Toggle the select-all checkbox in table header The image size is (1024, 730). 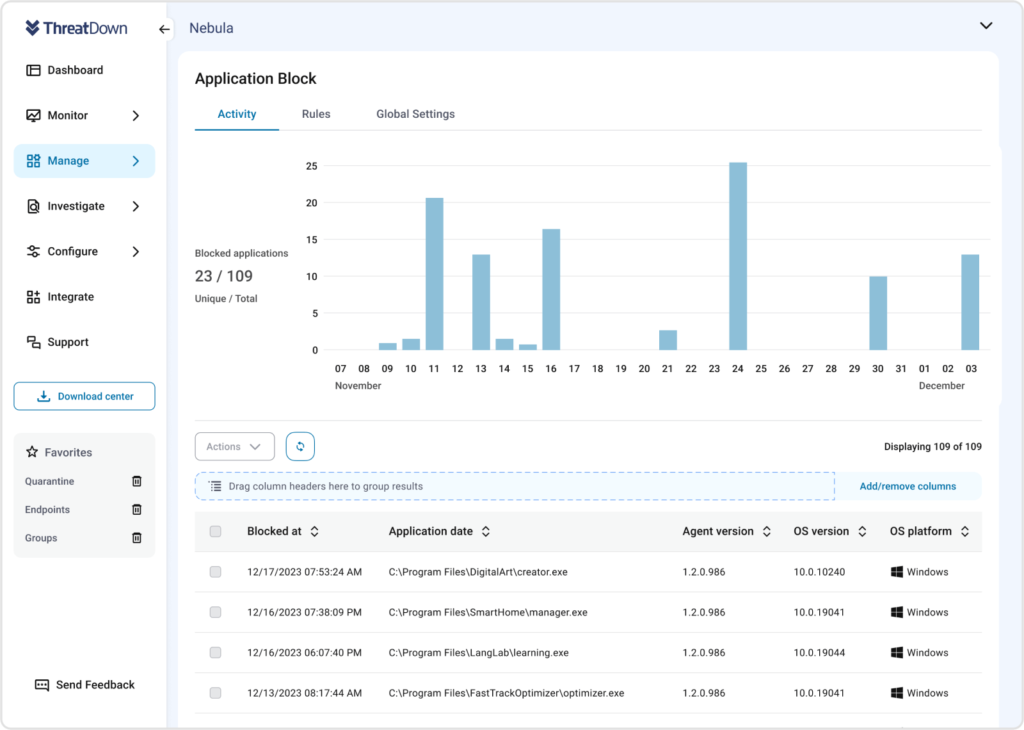tap(215, 532)
